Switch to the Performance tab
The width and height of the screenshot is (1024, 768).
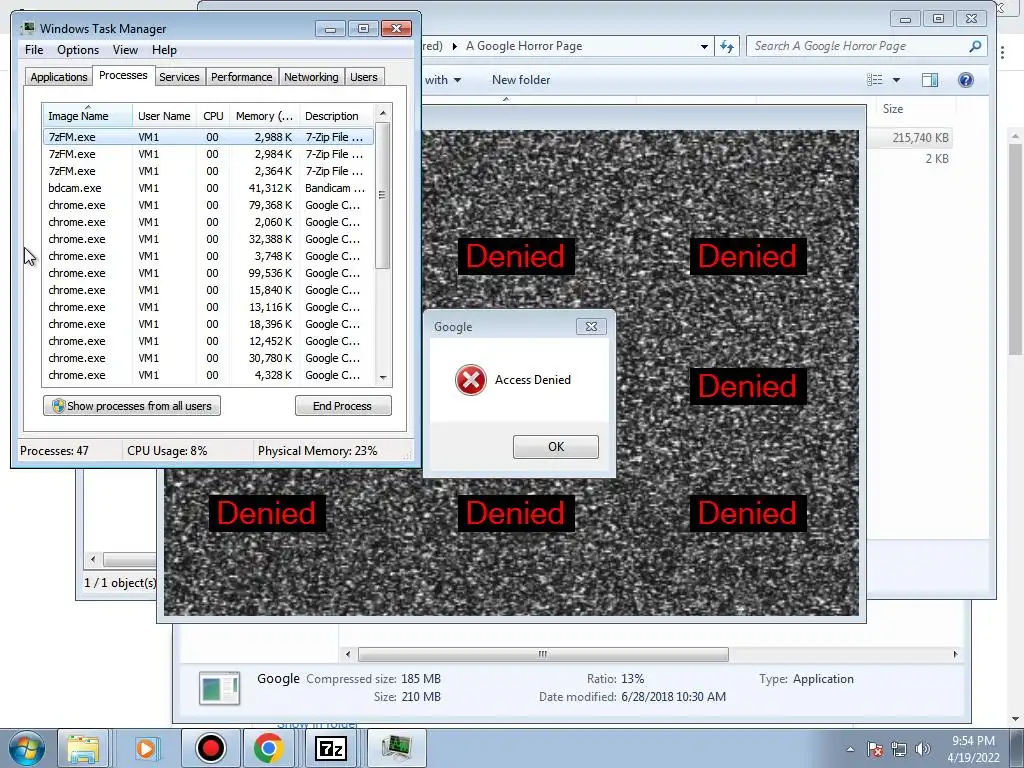click(241, 77)
